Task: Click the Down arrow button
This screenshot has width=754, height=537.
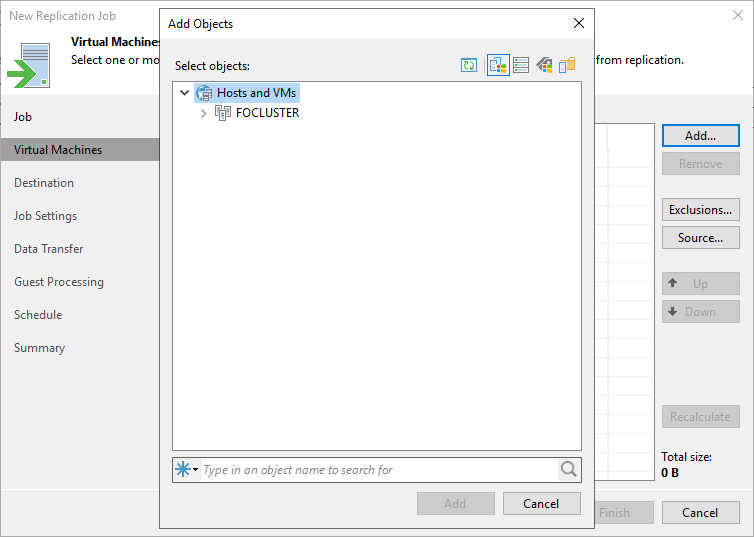Action: coord(701,312)
